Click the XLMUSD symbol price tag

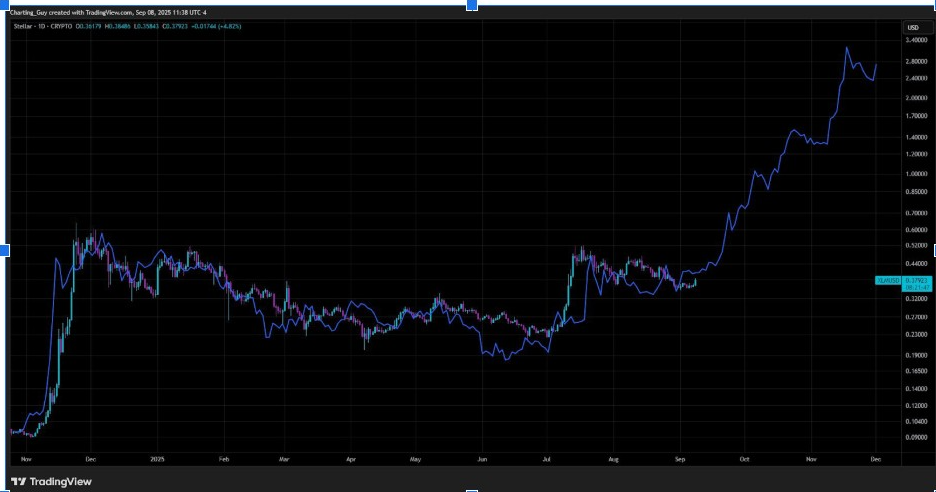[888, 280]
